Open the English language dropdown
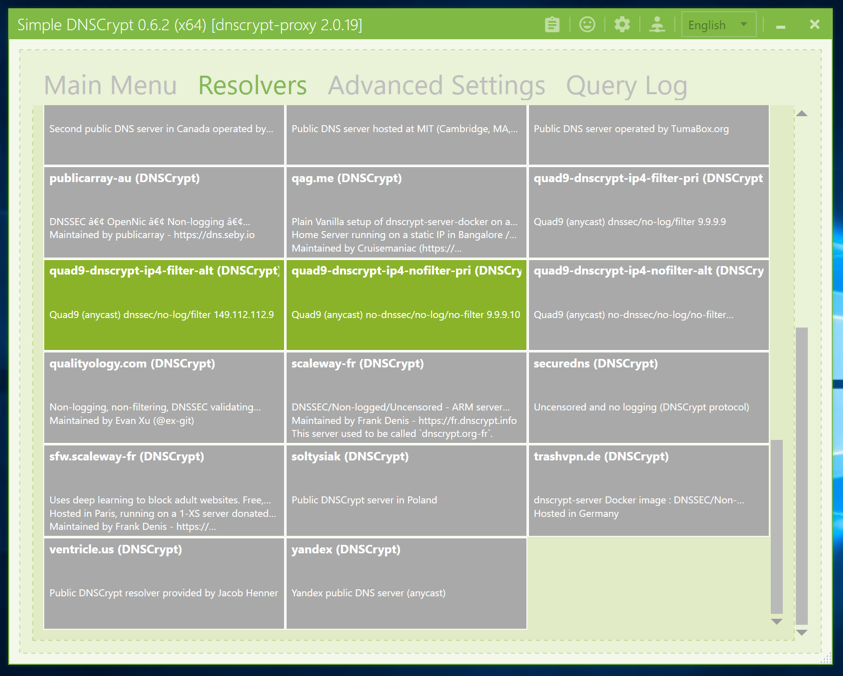 click(x=718, y=25)
